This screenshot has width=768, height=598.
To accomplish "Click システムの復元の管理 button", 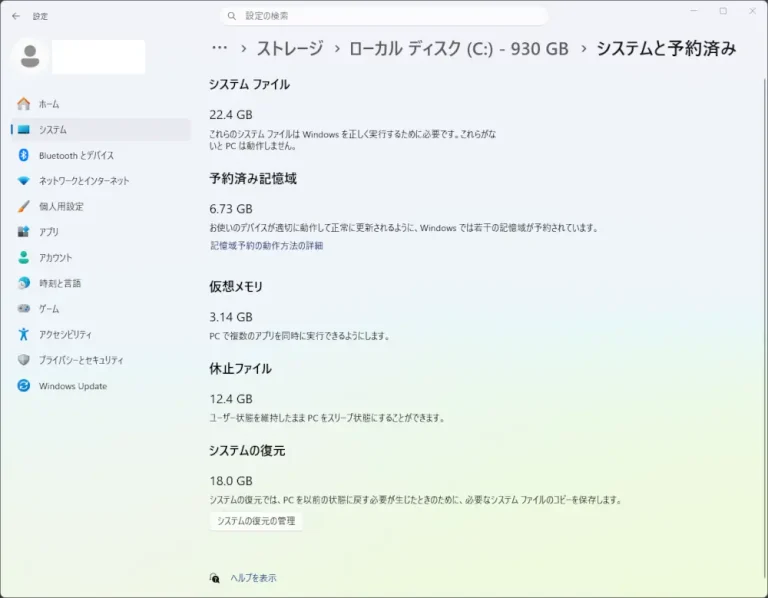I will click(256, 521).
